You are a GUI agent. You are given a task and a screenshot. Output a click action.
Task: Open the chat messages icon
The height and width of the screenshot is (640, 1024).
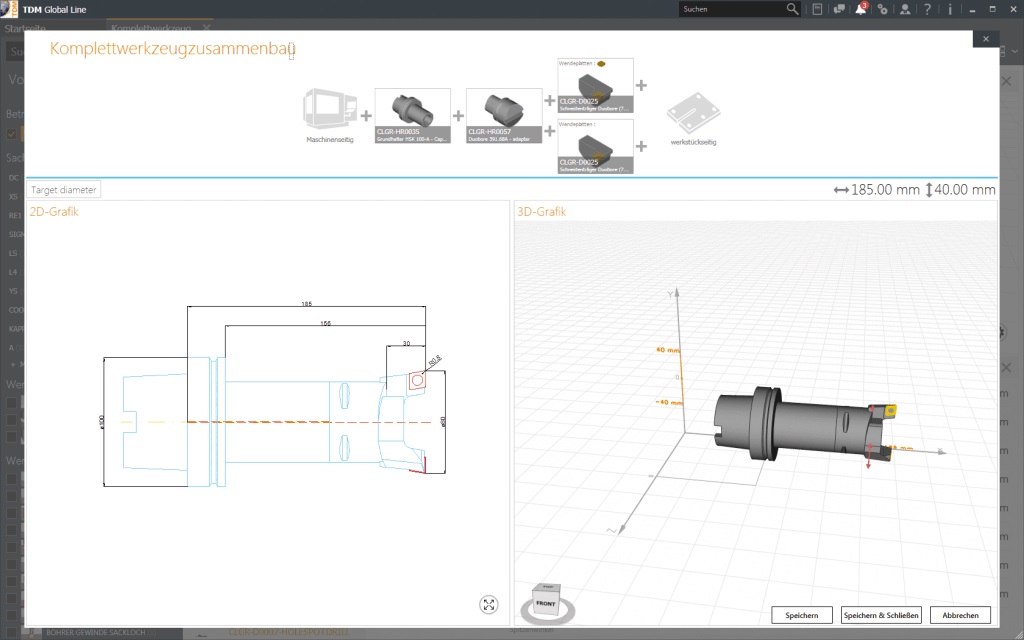click(x=839, y=9)
